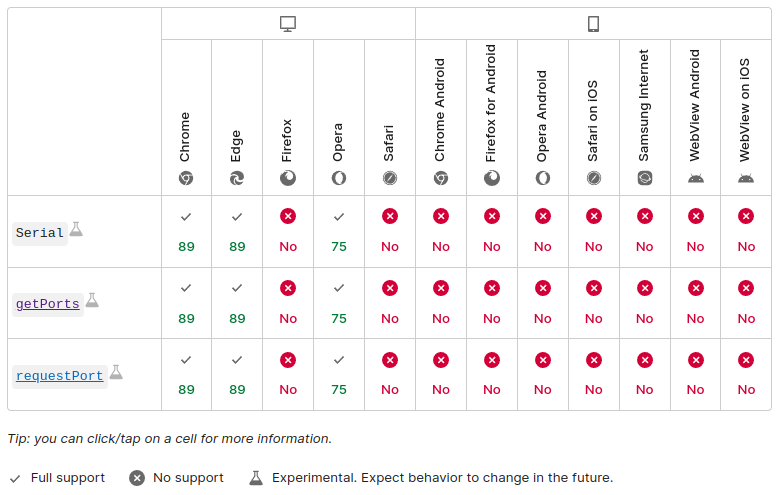This screenshot has height=495, width=780.
Task: Click the Chrome browser logo icon
Action: (186, 178)
